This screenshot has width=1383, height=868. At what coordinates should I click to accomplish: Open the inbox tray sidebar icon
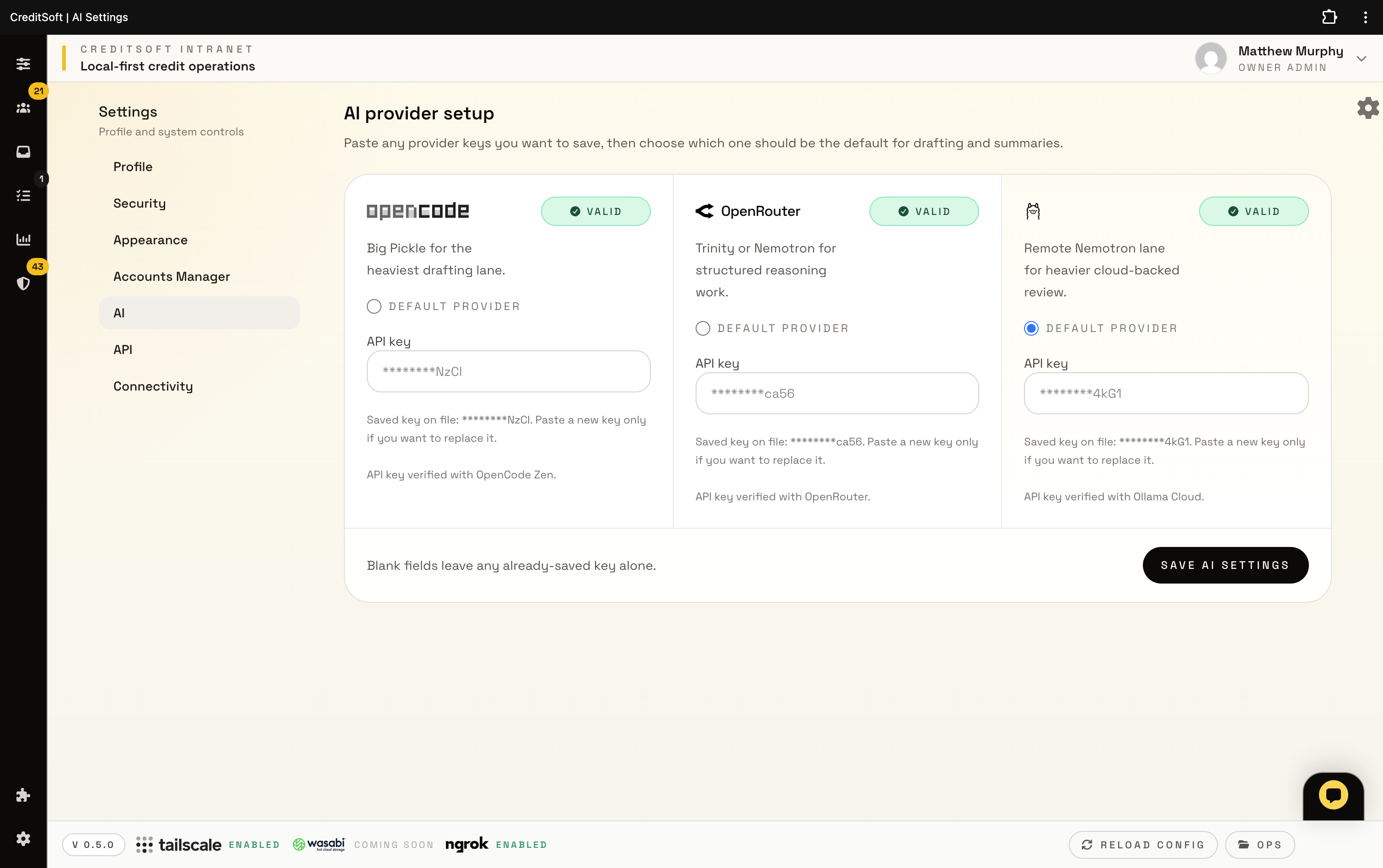pyautogui.click(x=23, y=151)
